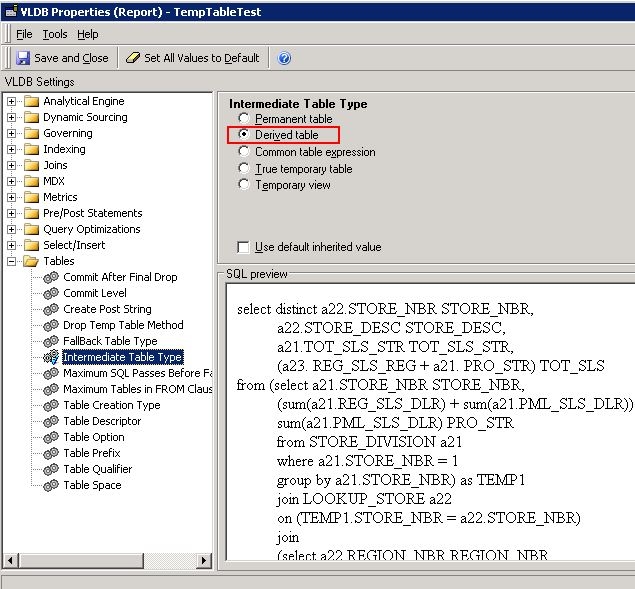Pick the Common table expression option
635x589 pixels.
click(244, 152)
